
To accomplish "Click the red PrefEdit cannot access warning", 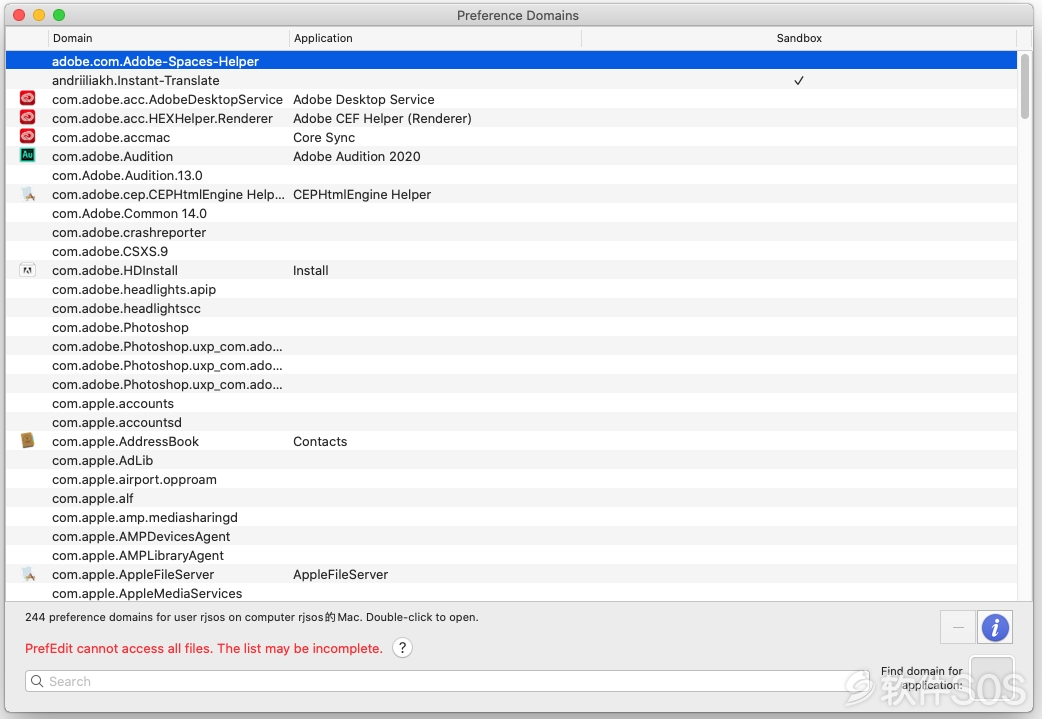I will (204, 648).
